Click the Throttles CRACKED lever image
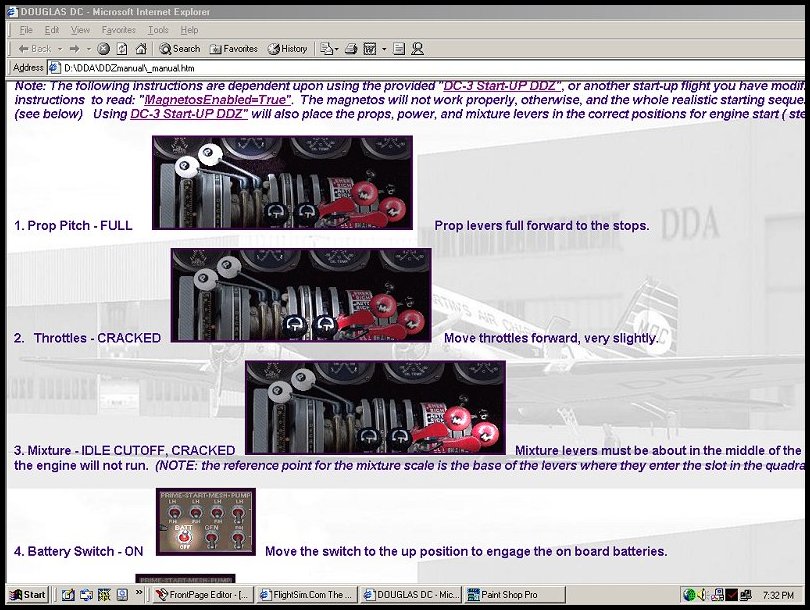 [x=301, y=295]
